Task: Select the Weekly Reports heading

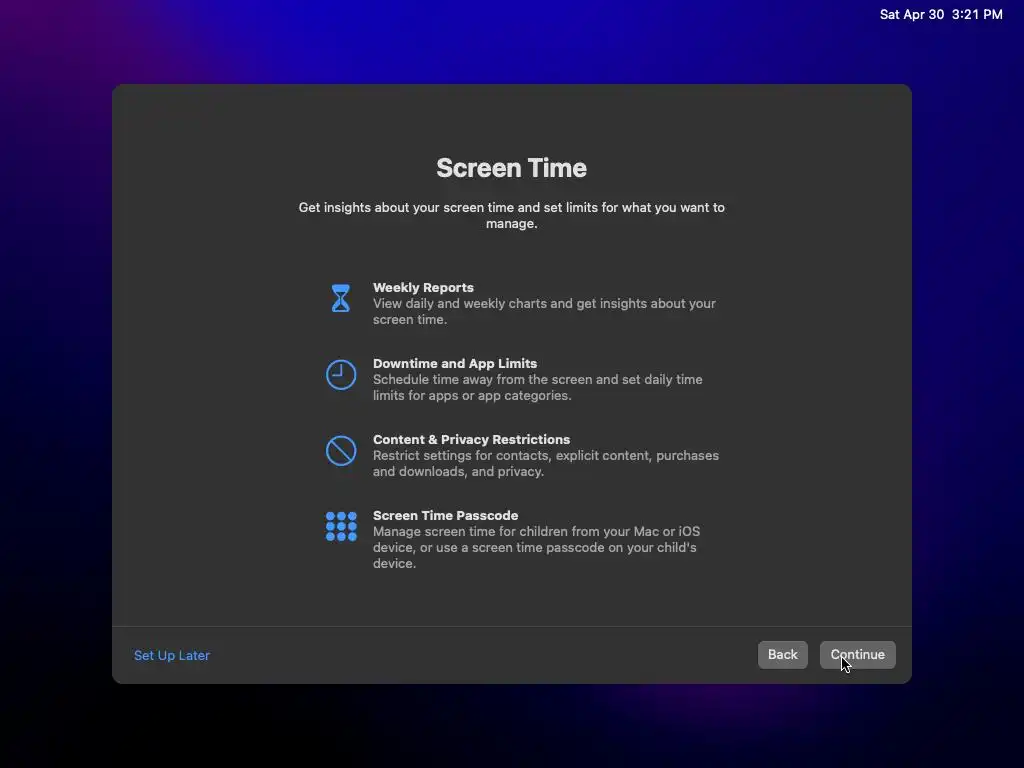Action: point(423,287)
